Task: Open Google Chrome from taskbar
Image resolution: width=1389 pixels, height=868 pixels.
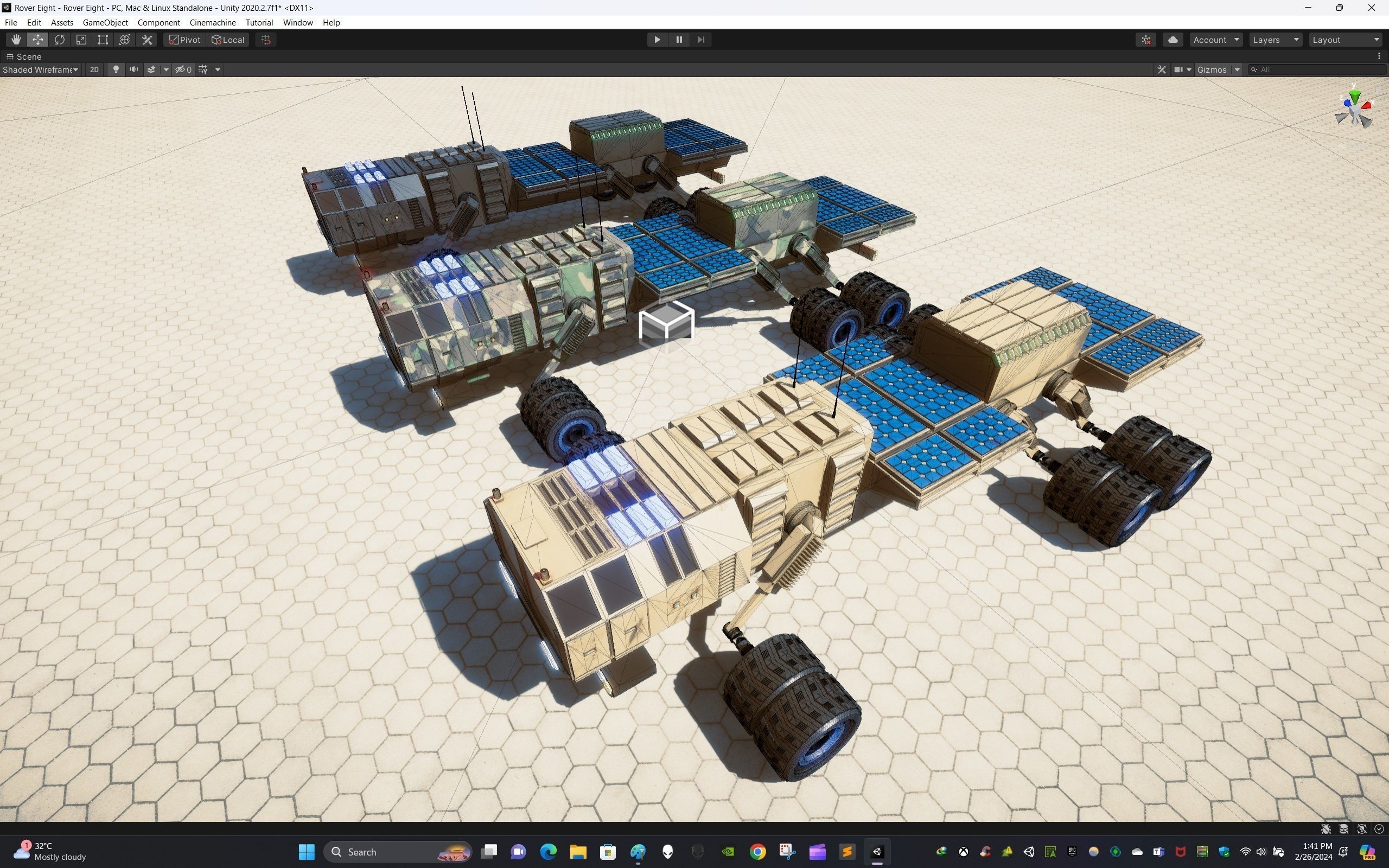Action: click(757, 852)
